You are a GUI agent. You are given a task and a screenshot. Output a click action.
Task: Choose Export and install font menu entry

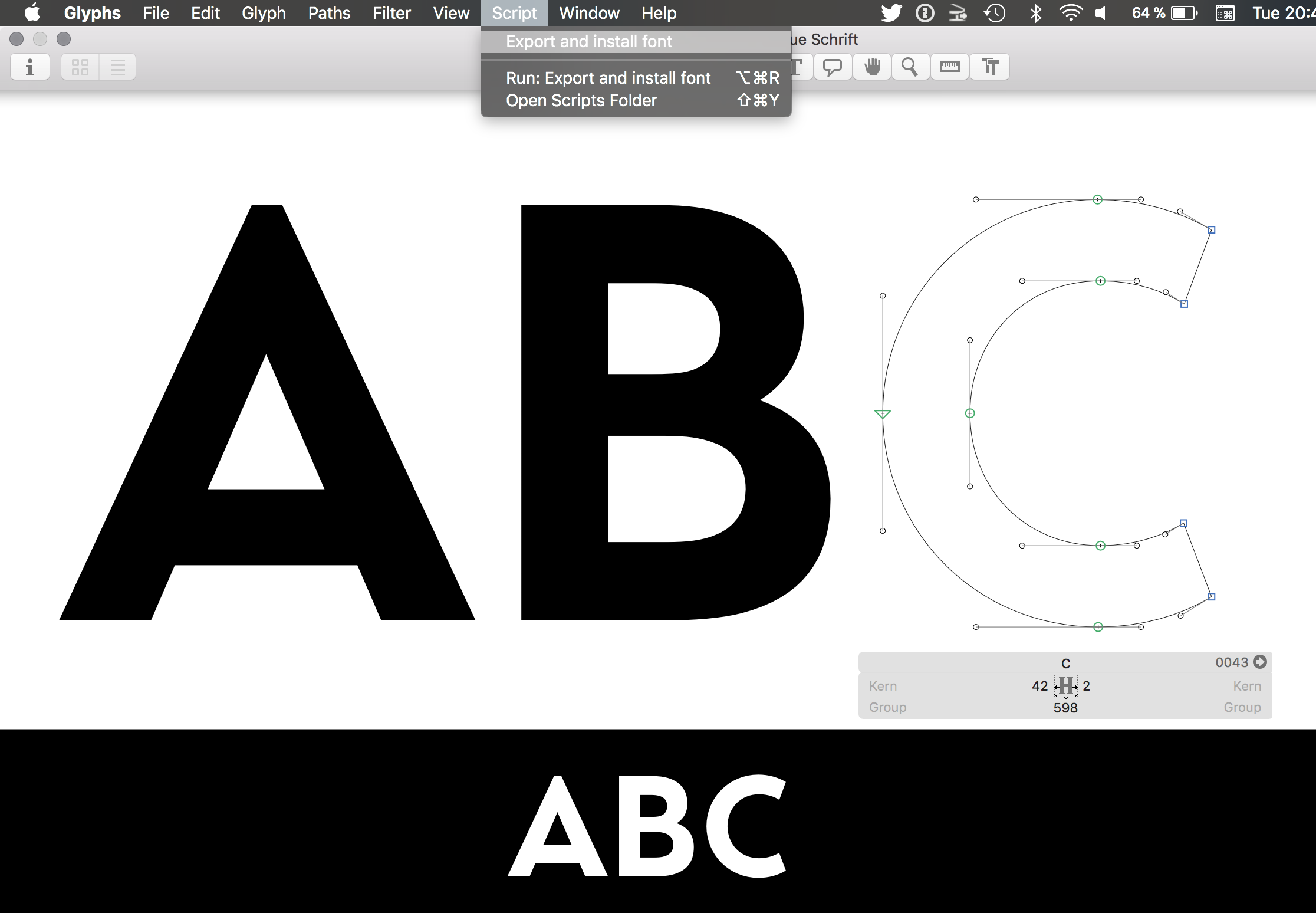[x=588, y=41]
